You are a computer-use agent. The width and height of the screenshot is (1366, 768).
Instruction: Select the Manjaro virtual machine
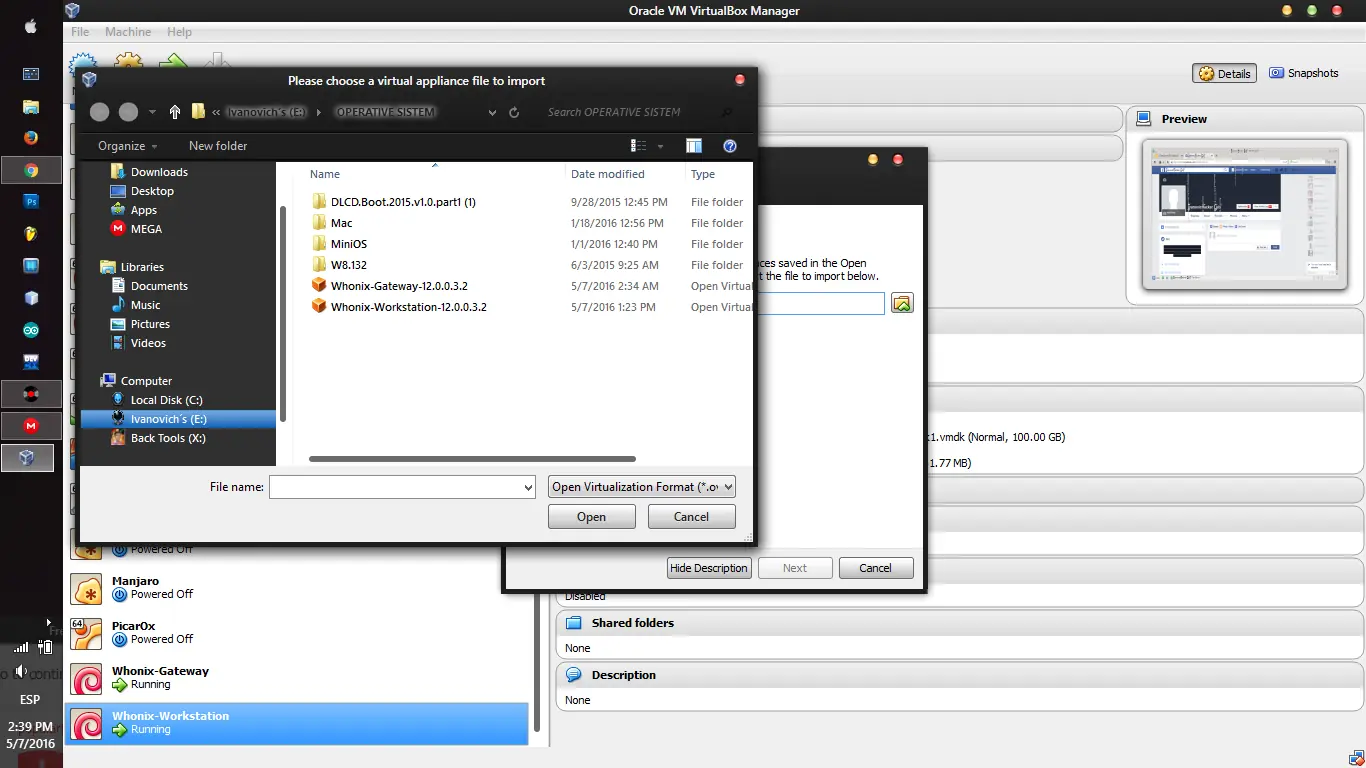click(x=298, y=588)
